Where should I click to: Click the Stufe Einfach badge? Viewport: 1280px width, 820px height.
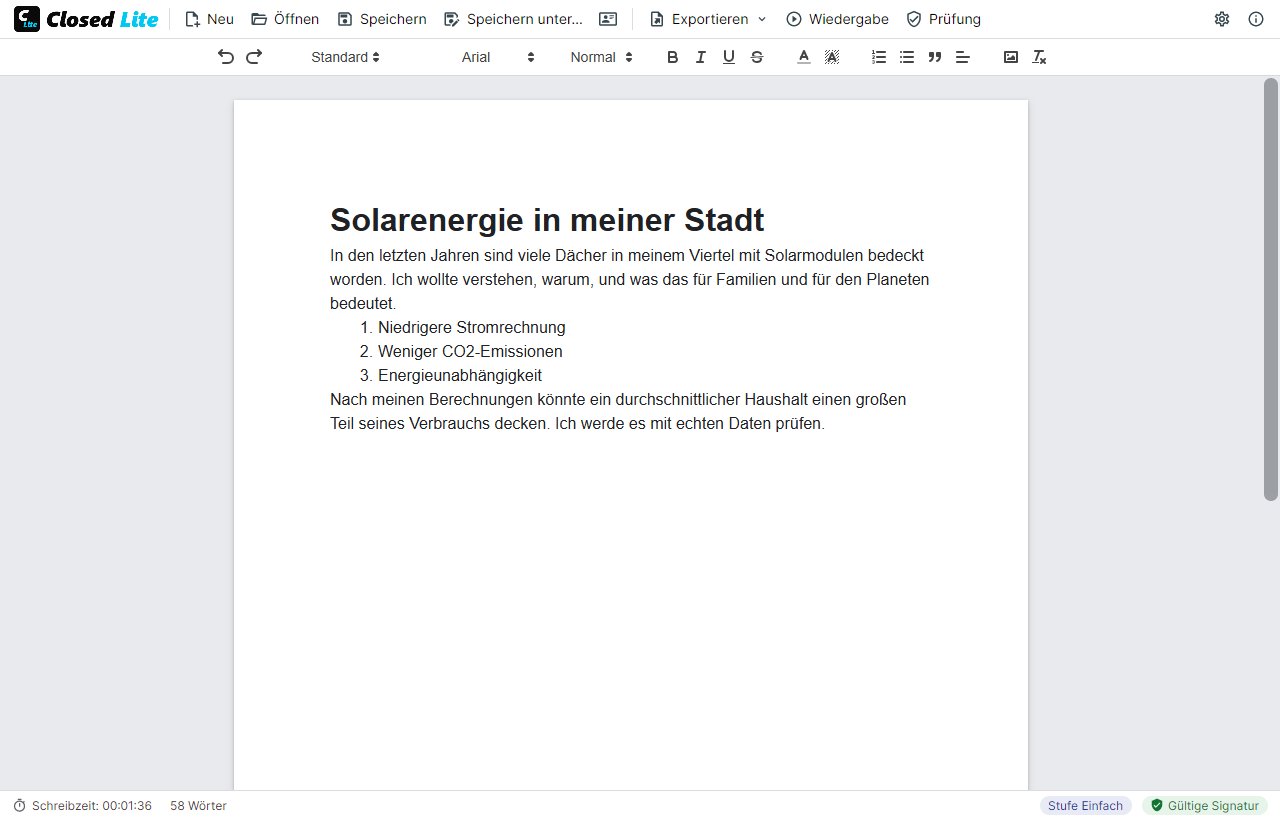click(x=1086, y=806)
